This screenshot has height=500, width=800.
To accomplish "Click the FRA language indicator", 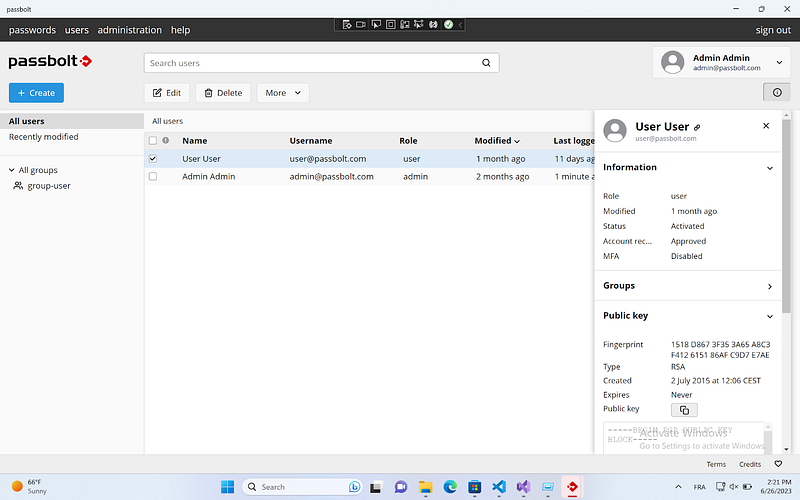I will pyautogui.click(x=699, y=487).
